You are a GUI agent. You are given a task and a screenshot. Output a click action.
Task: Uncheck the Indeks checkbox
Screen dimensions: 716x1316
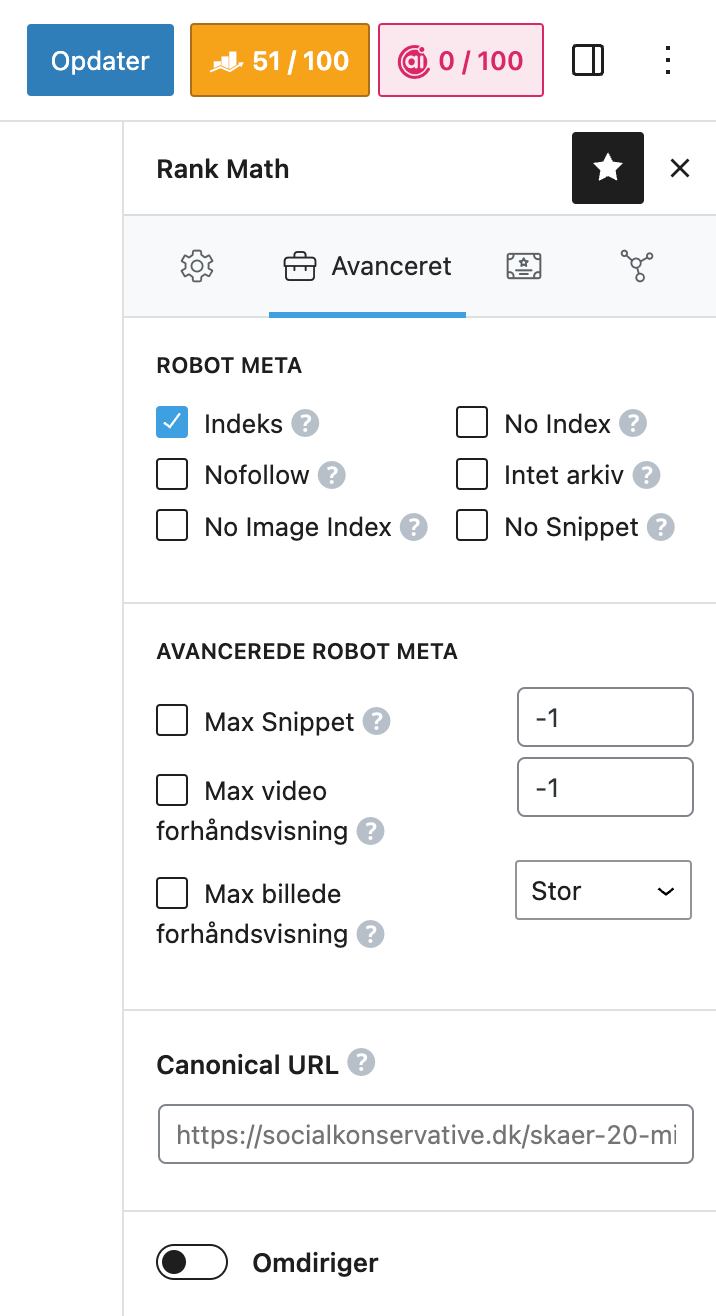pyautogui.click(x=172, y=423)
